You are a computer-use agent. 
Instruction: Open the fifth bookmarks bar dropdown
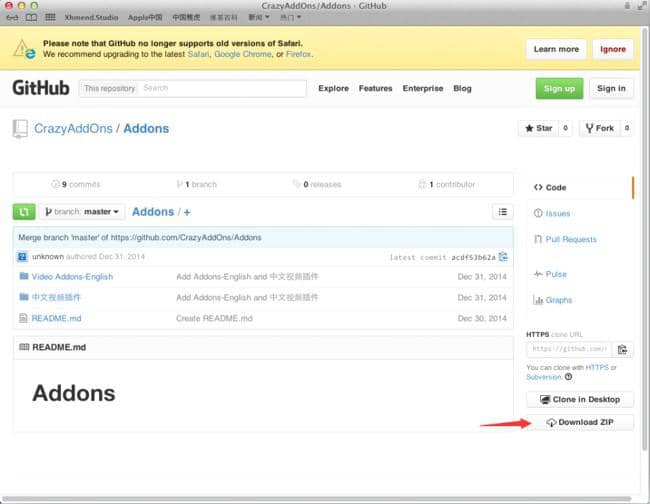coord(259,17)
